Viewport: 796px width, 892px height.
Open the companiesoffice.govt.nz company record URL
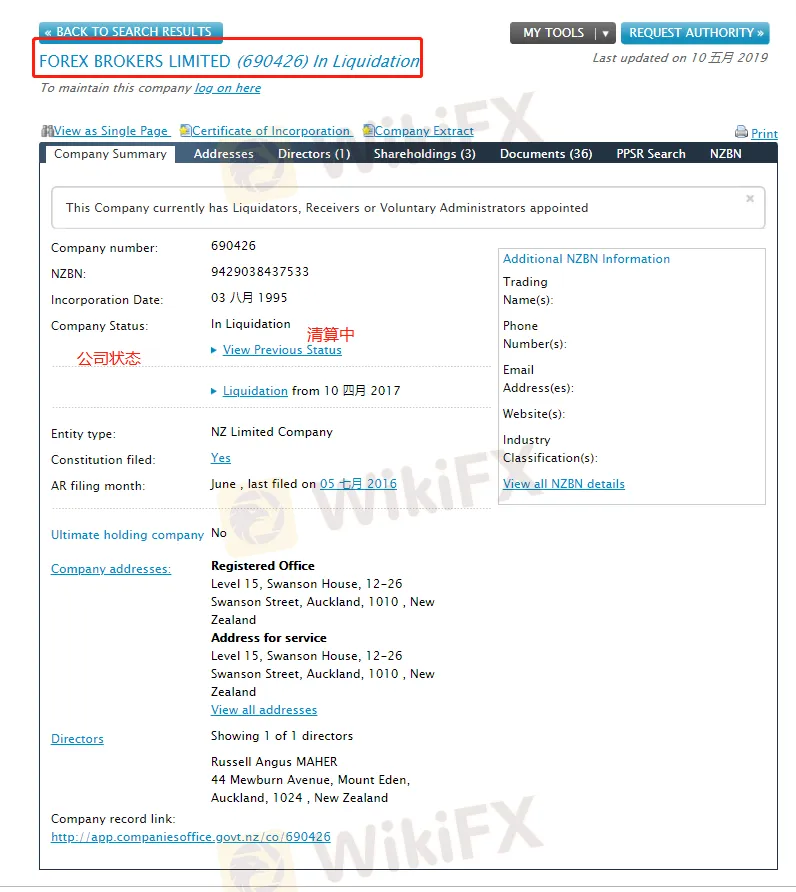point(191,837)
